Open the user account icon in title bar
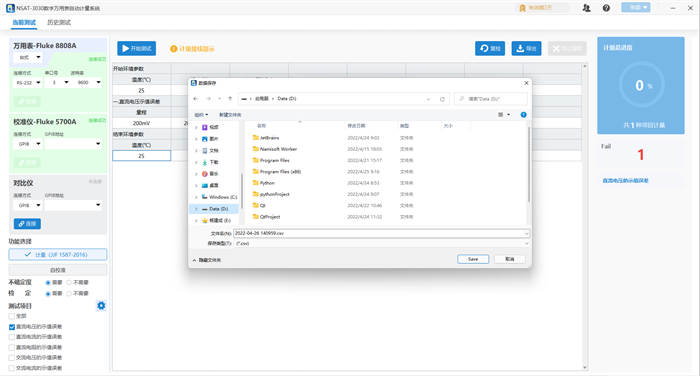This screenshot has height=376, width=700. pyautogui.click(x=587, y=8)
